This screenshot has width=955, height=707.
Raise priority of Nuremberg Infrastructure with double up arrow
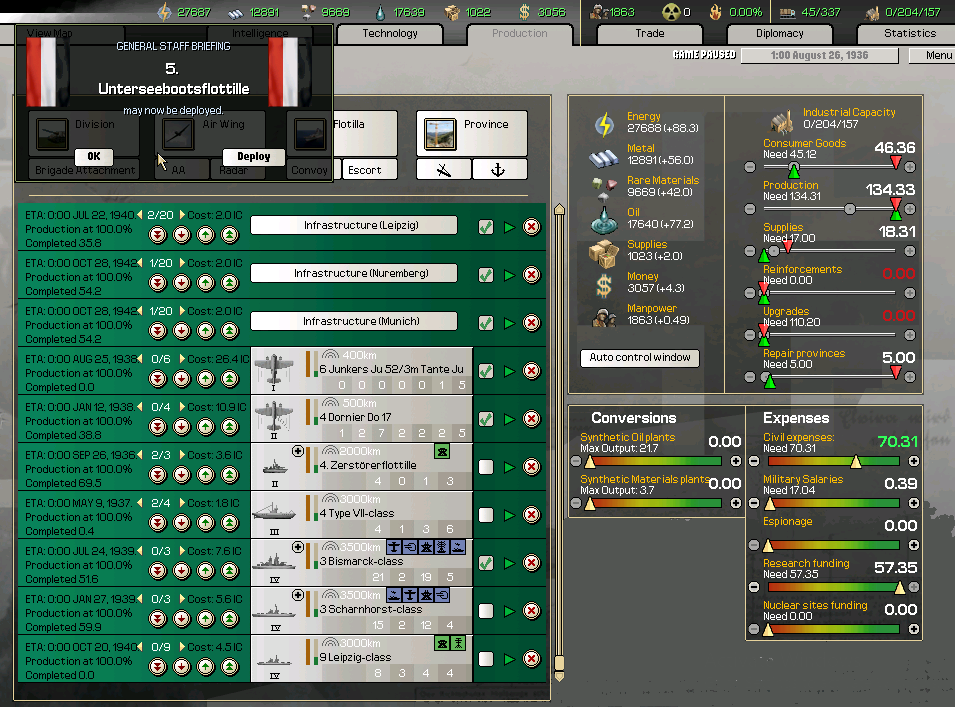pyautogui.click(x=230, y=281)
